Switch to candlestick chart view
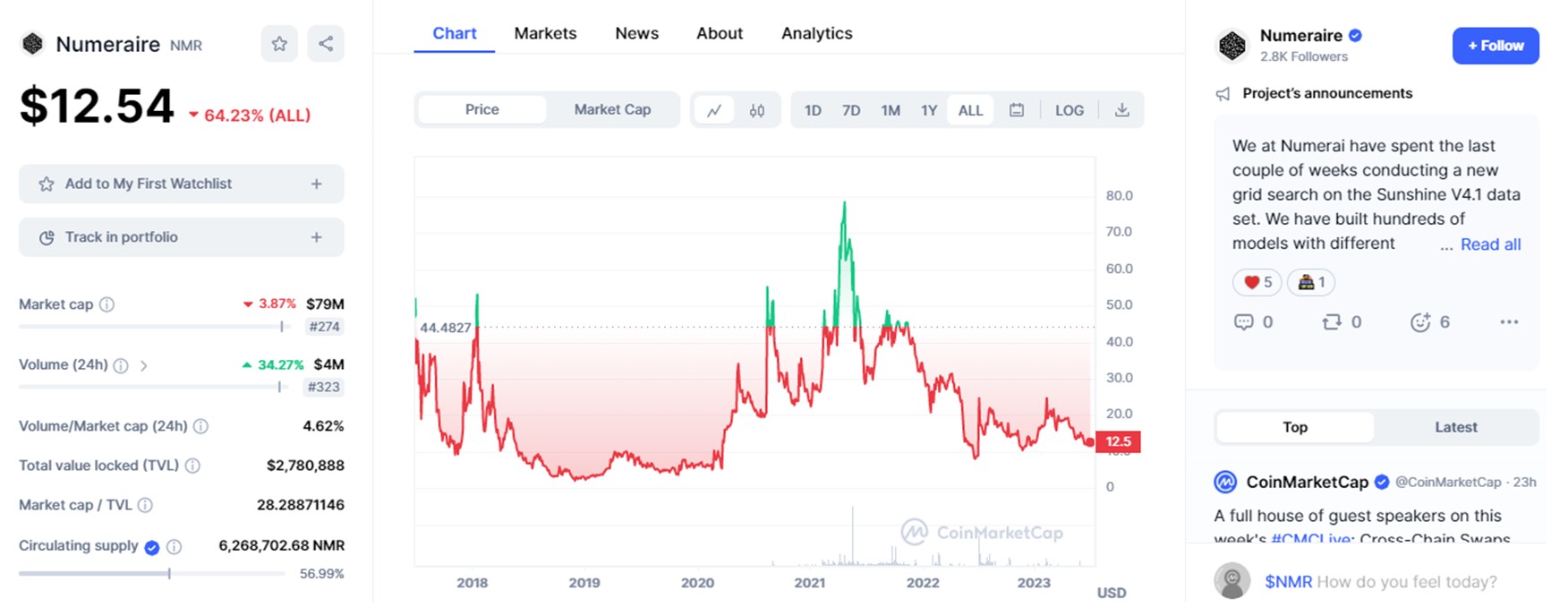Viewport: 1568px width, 616px height. tap(757, 110)
